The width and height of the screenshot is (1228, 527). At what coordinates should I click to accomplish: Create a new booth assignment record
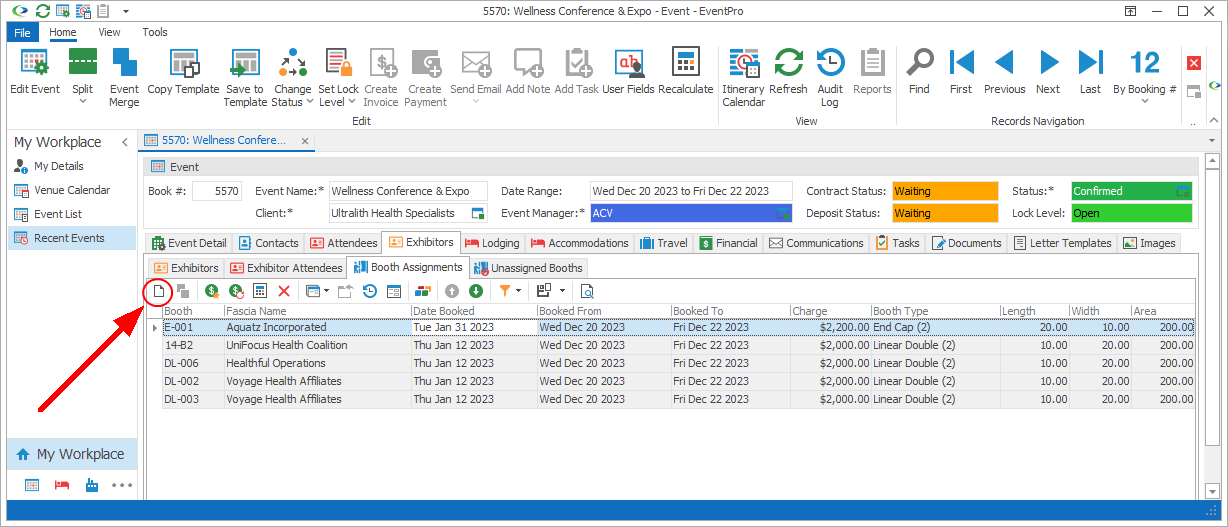(x=158, y=291)
